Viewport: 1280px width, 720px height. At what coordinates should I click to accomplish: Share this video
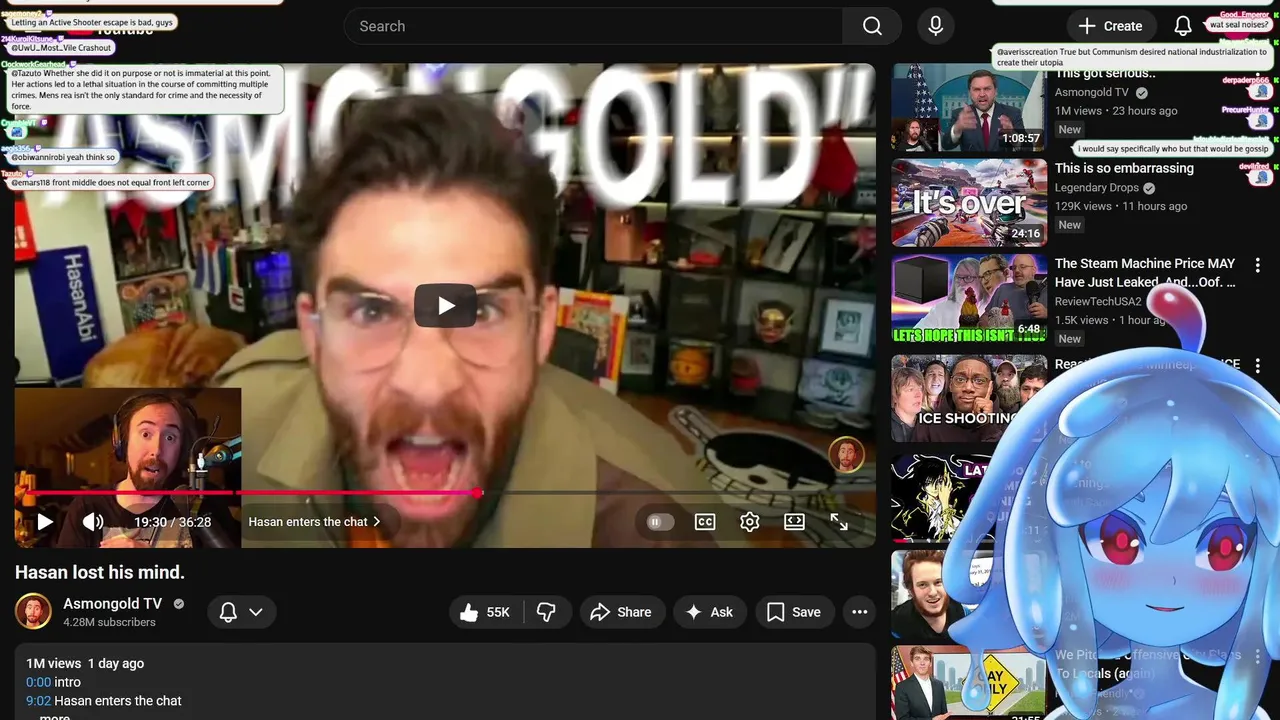pyautogui.click(x=621, y=612)
